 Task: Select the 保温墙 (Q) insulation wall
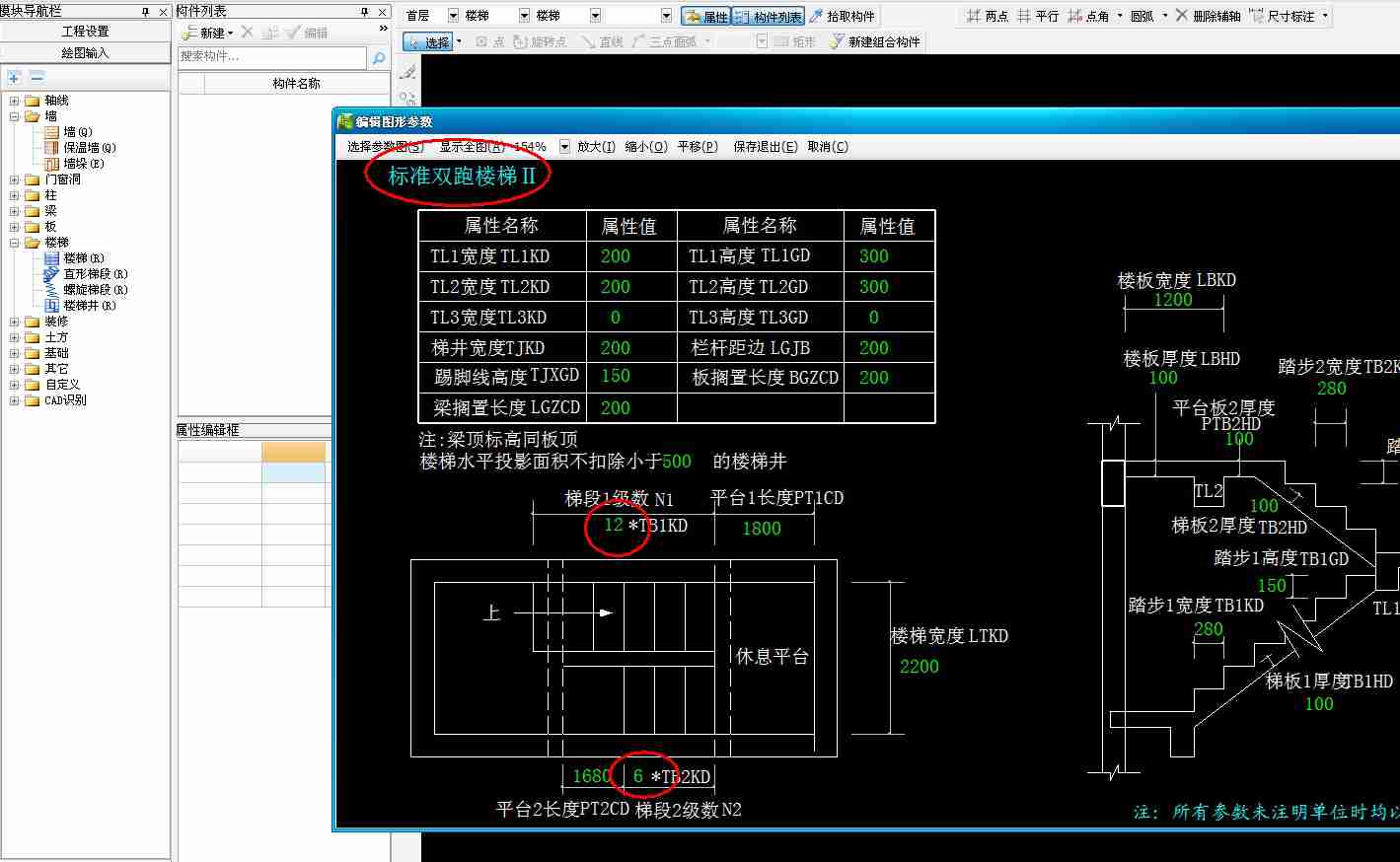pyautogui.click(x=80, y=148)
